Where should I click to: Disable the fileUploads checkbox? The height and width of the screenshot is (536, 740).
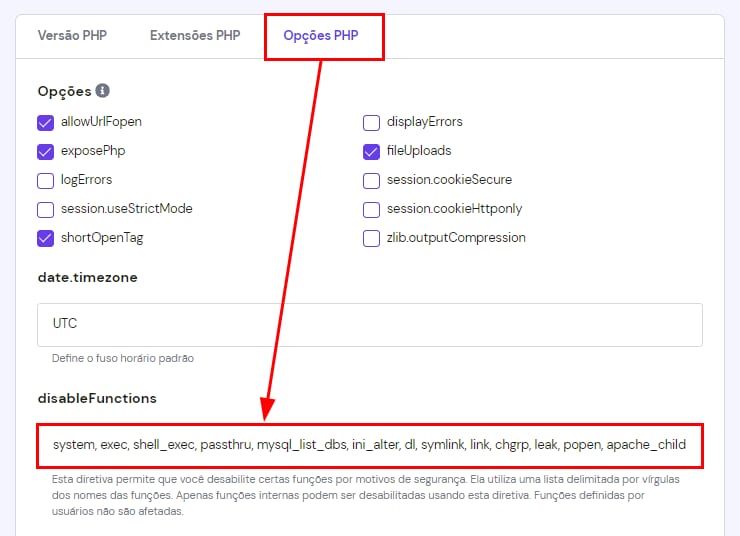pos(371,152)
